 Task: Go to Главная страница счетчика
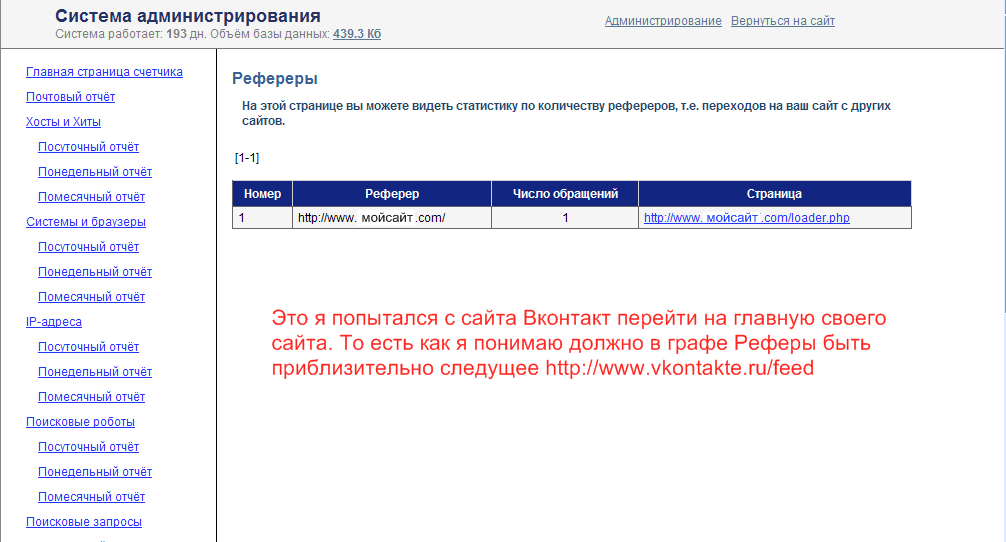[x=104, y=72]
